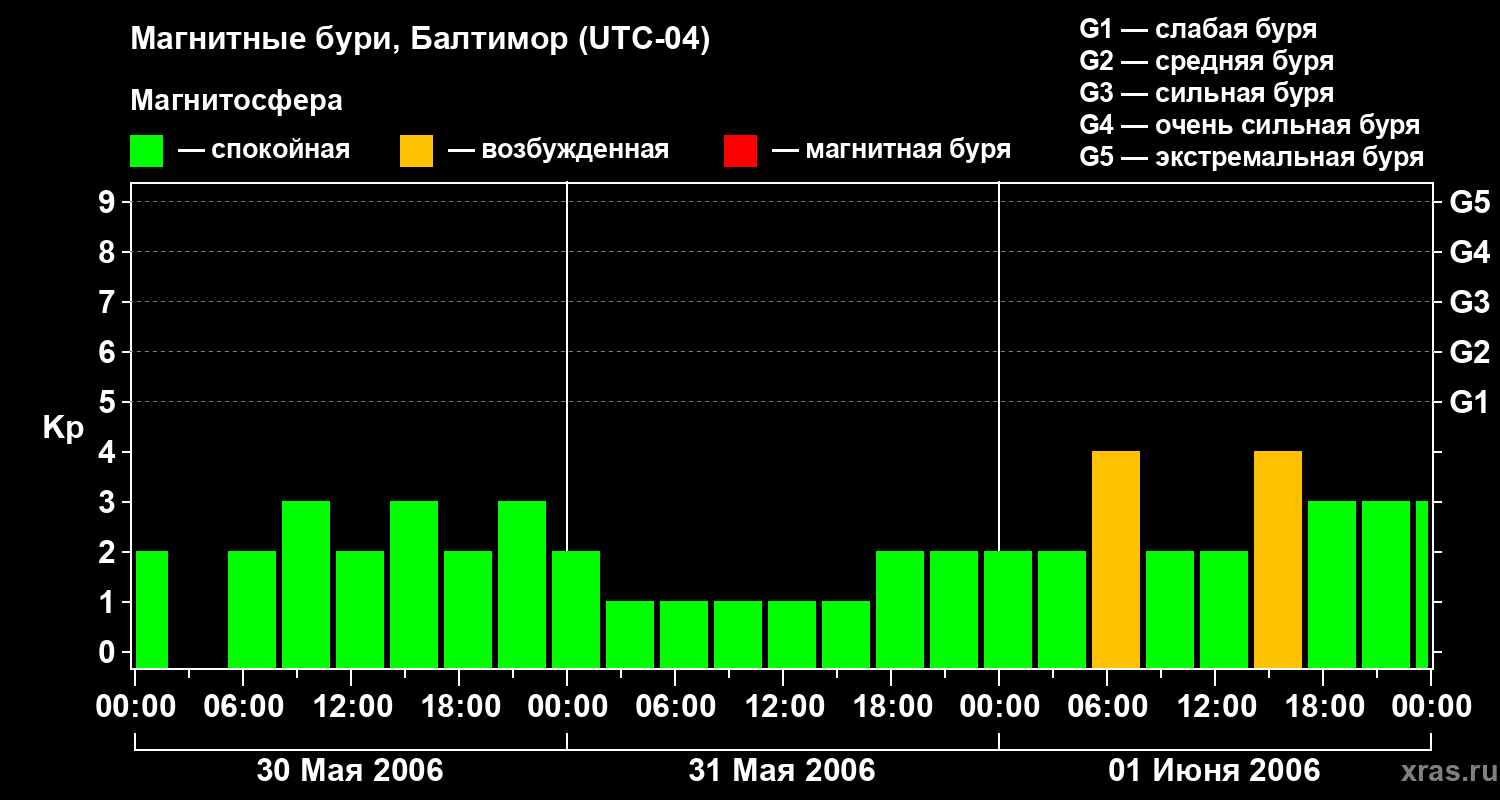Click 'G4 — очень сильная буря' description
Screen dimensions: 1500x800
coord(1250,125)
